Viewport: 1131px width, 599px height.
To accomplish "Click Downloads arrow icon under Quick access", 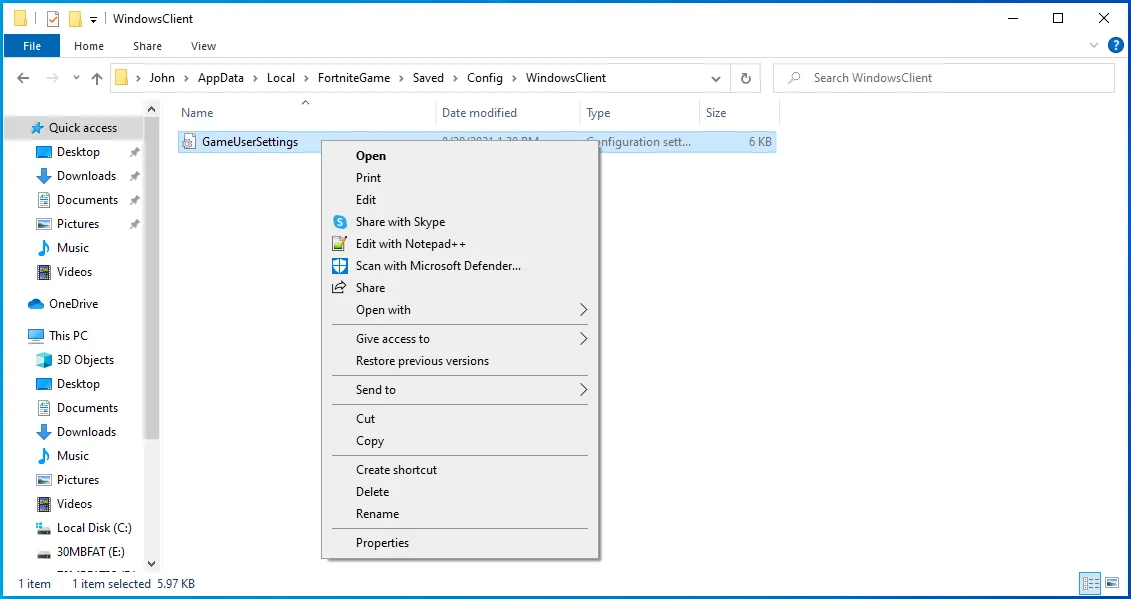I will click(44, 176).
